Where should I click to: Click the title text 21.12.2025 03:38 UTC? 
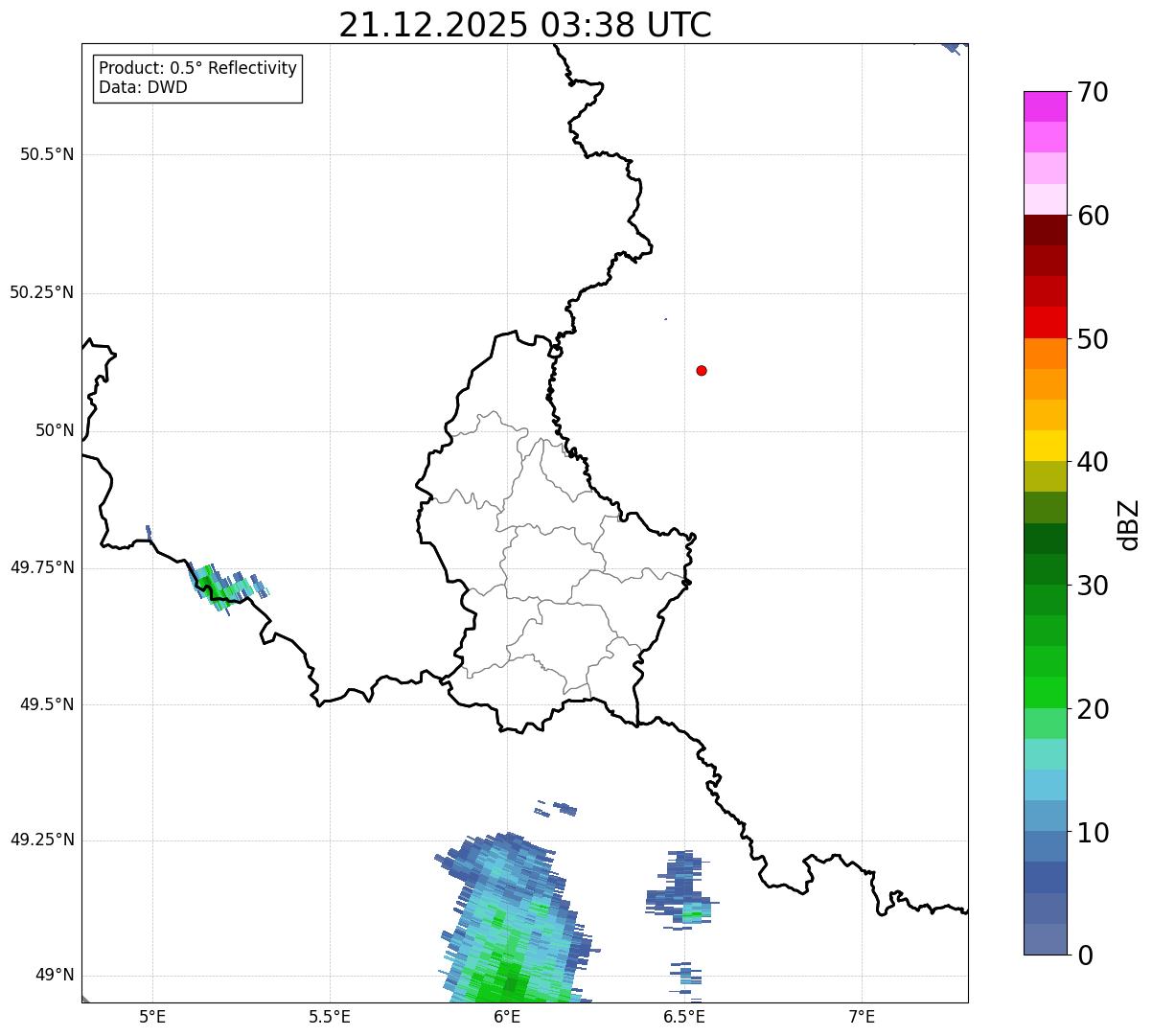(x=525, y=25)
